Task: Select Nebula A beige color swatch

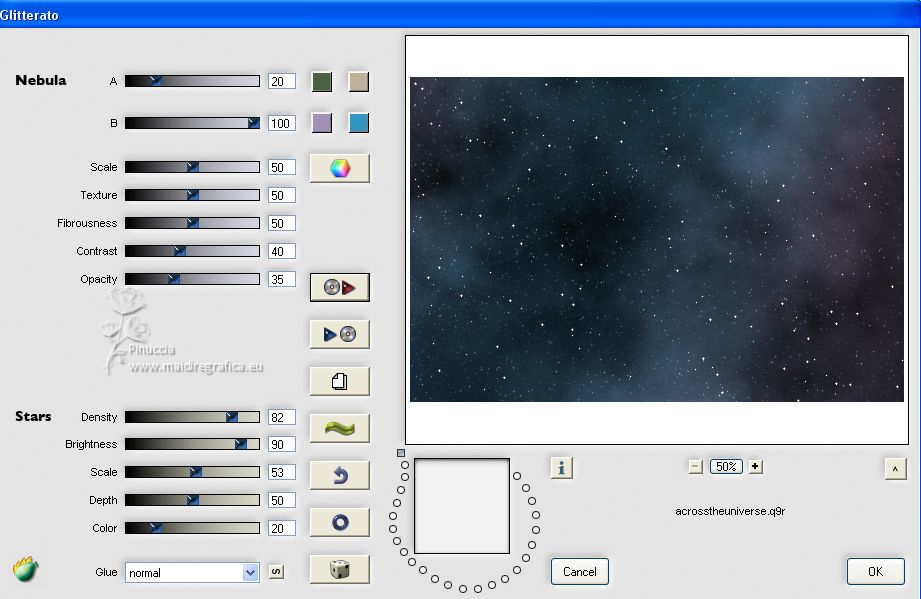Action: pyautogui.click(x=358, y=82)
